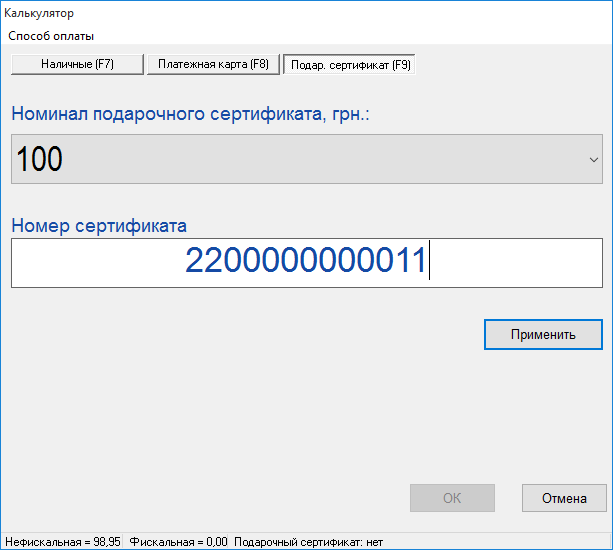Select Нефискальная = 98,95 in status bar
Screen dimensions: 613x550
pos(62,541)
